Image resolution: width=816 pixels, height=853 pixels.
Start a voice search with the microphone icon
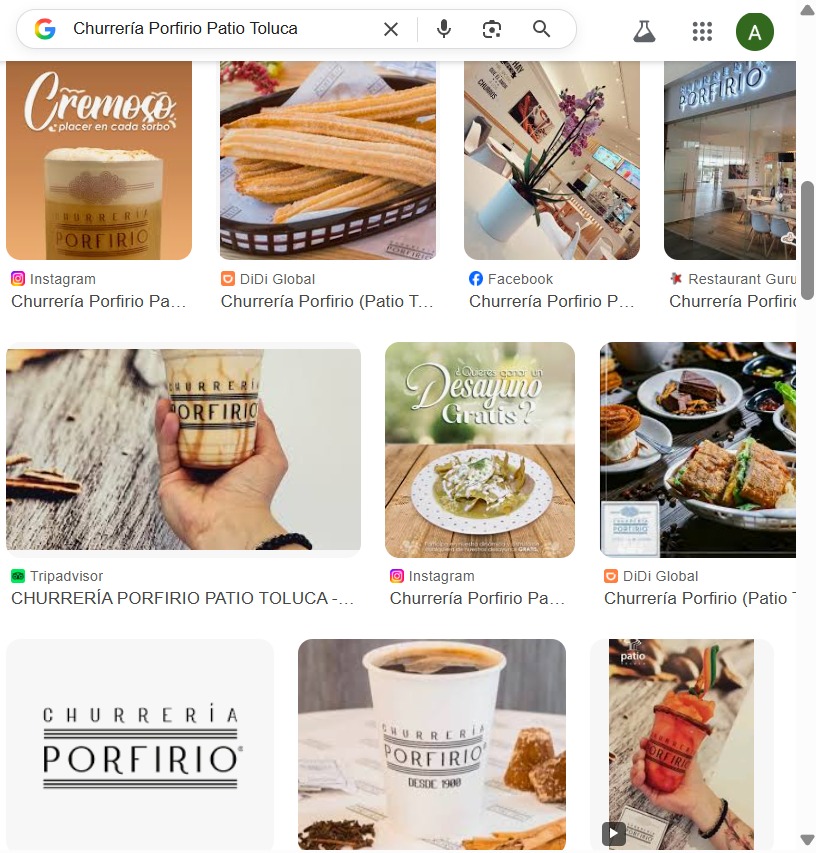444,29
